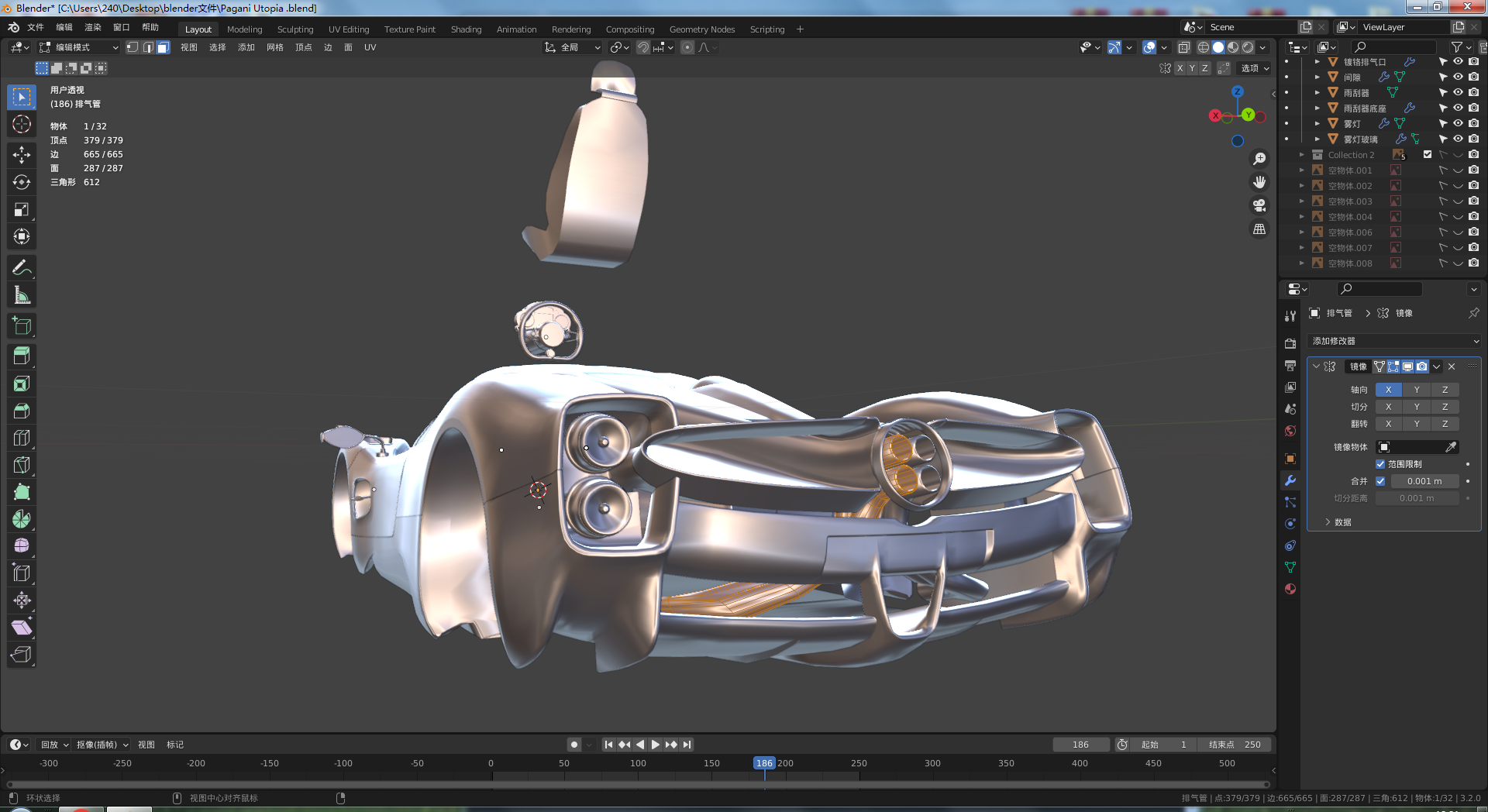Open the Modifiers wrench properties tab
This screenshot has height=812, width=1488.
pos(1290,480)
